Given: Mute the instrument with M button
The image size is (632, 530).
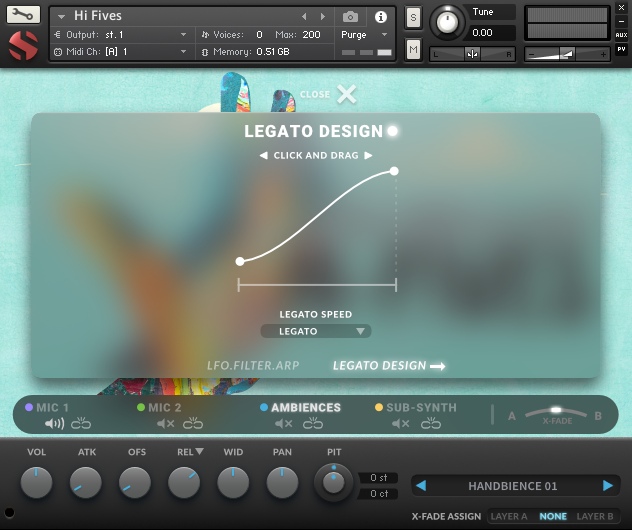Looking at the screenshot, I should coord(413,50).
